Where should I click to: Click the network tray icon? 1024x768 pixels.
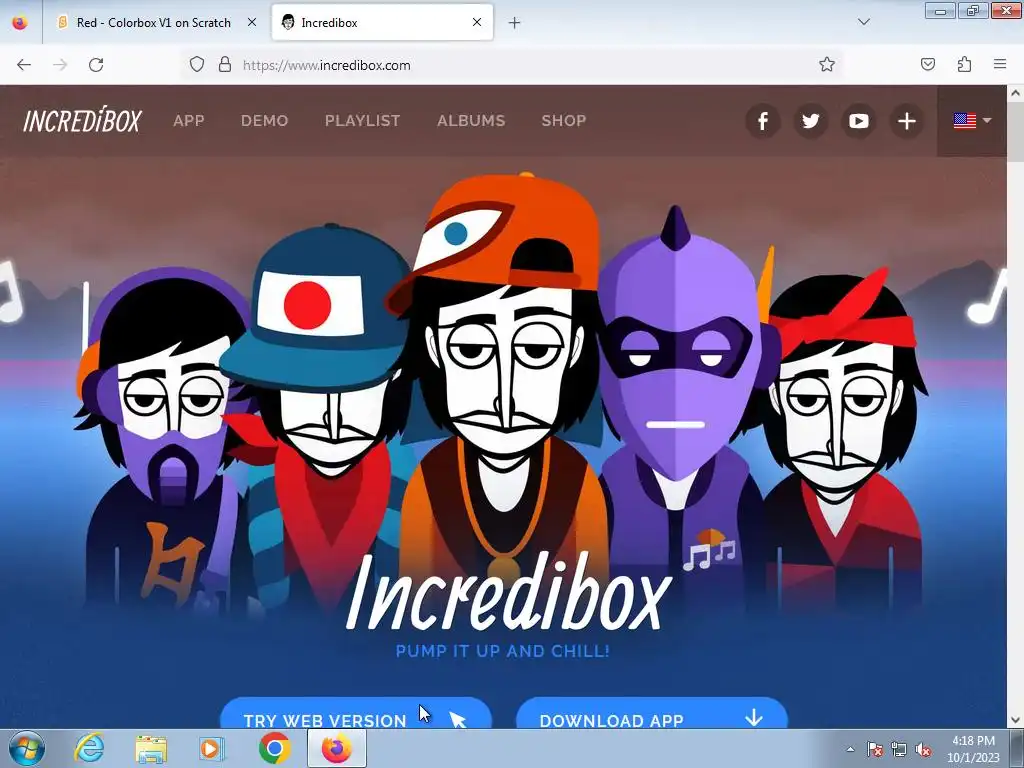pos(899,749)
